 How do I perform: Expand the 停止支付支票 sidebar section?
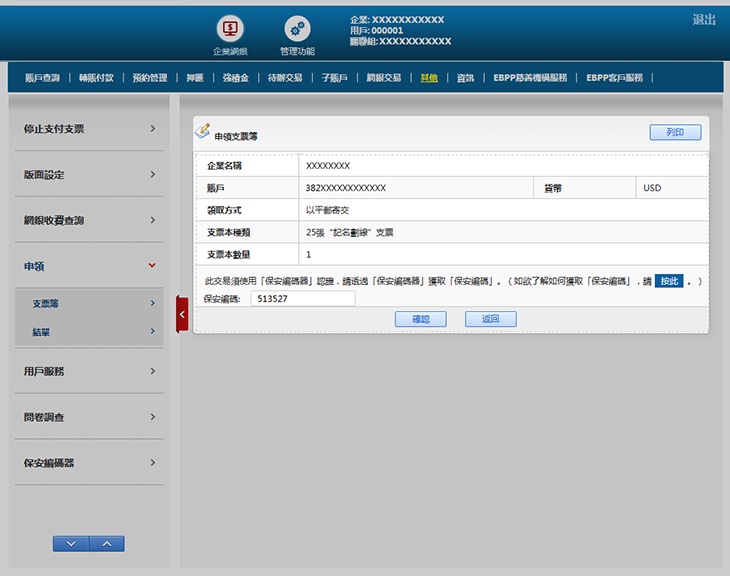pos(88,129)
